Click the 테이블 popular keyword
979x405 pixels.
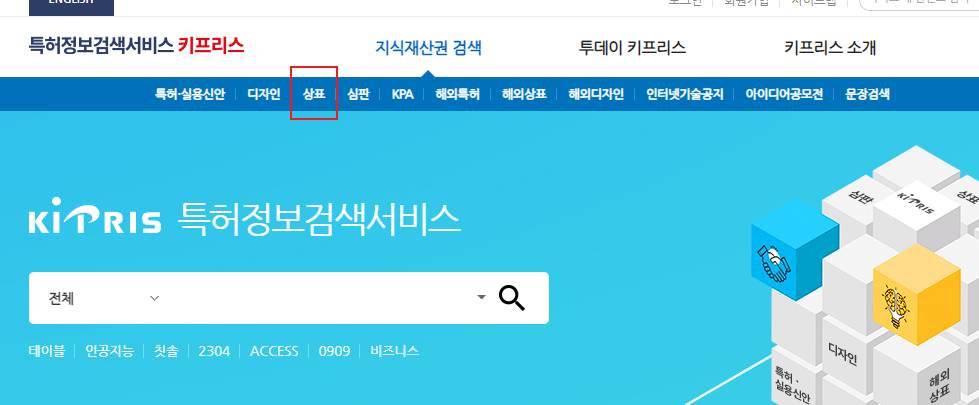pyautogui.click(x=47, y=351)
